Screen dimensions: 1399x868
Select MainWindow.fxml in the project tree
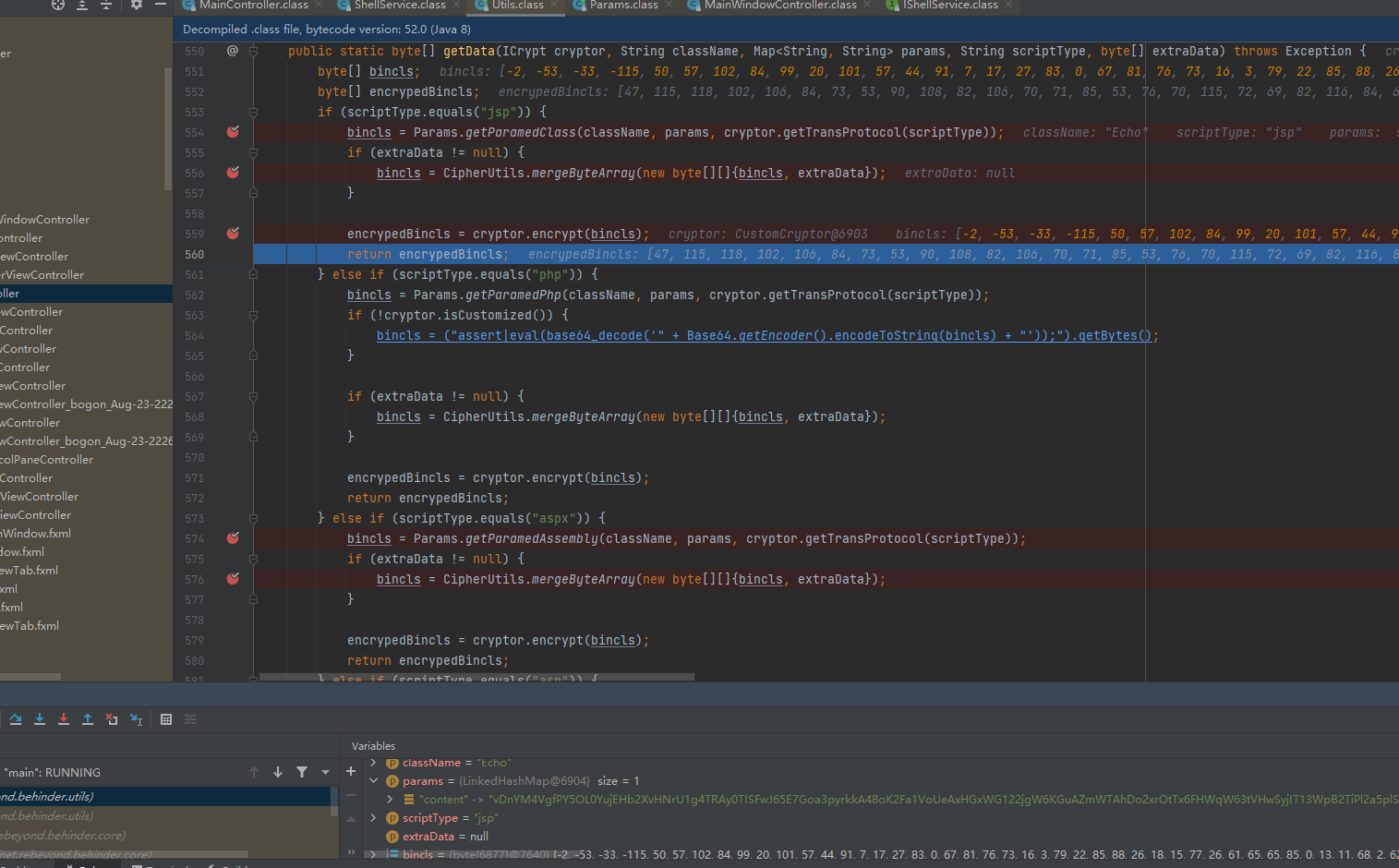pyautogui.click(x=37, y=534)
